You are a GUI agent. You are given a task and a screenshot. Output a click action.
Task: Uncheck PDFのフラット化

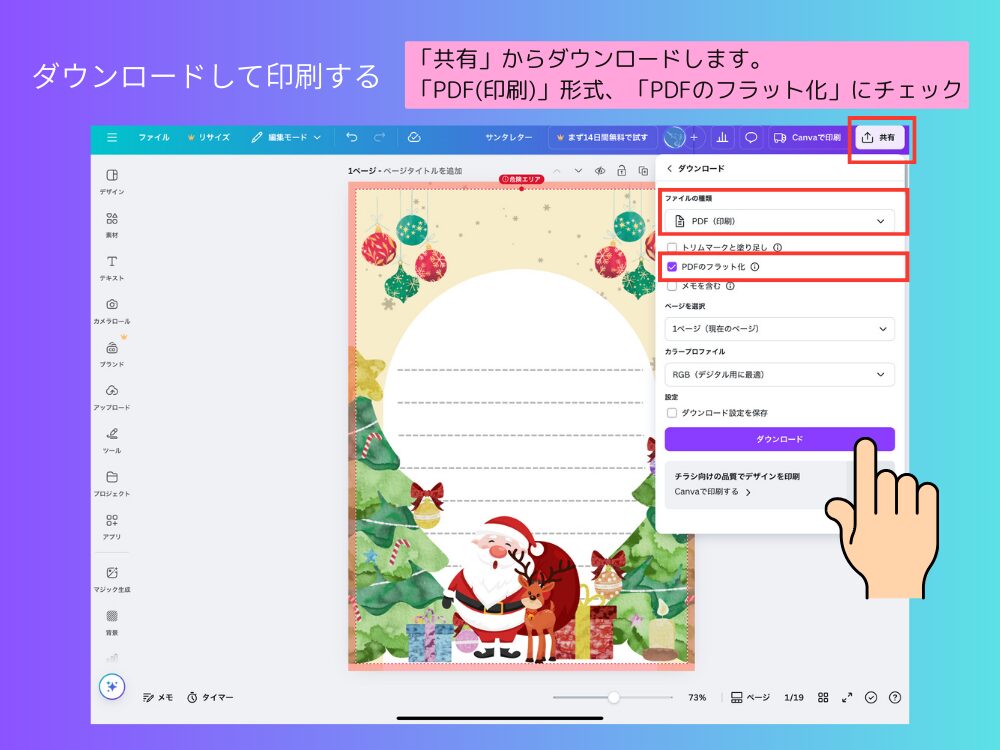click(x=672, y=267)
